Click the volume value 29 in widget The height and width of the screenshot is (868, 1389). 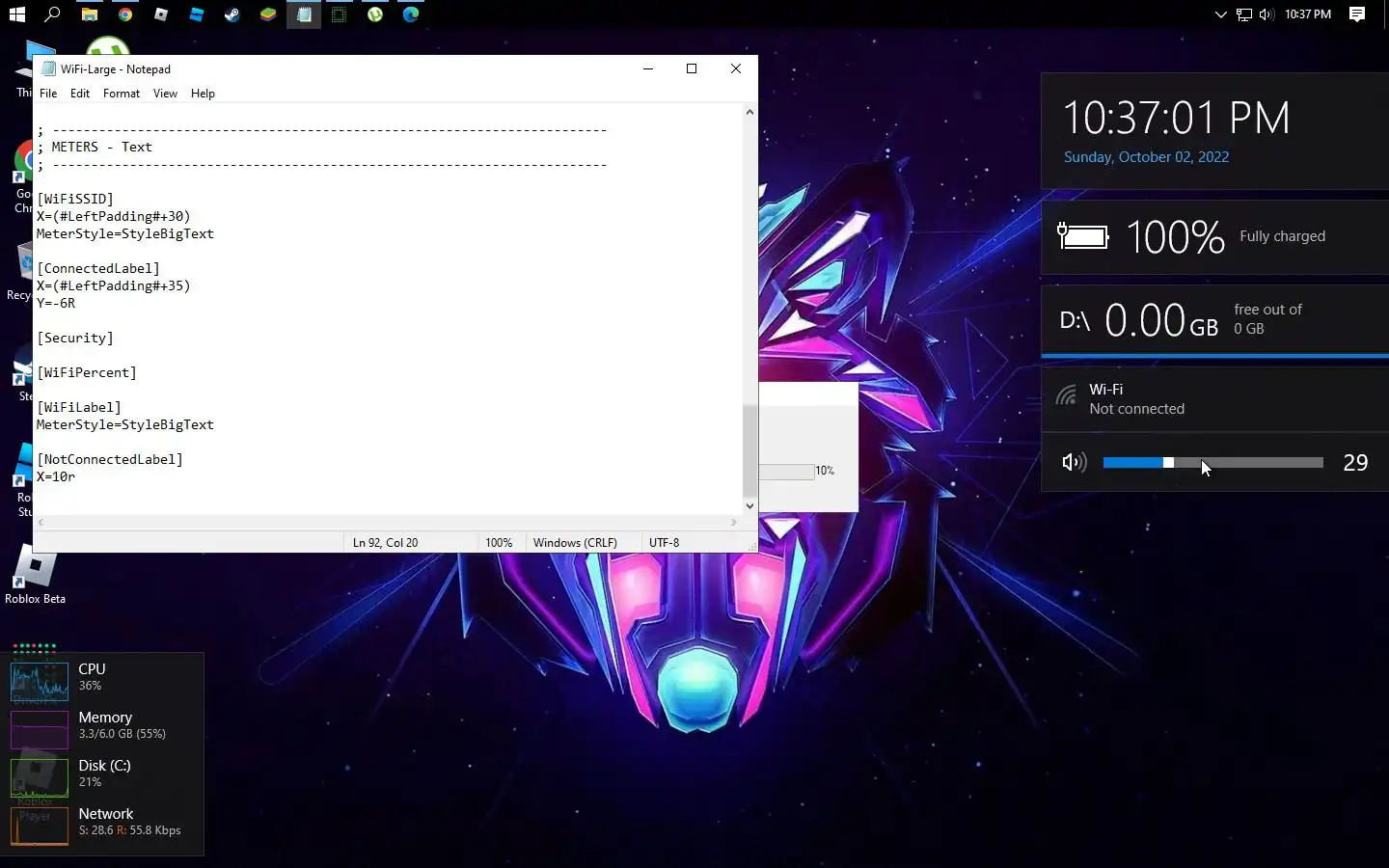pos(1355,463)
